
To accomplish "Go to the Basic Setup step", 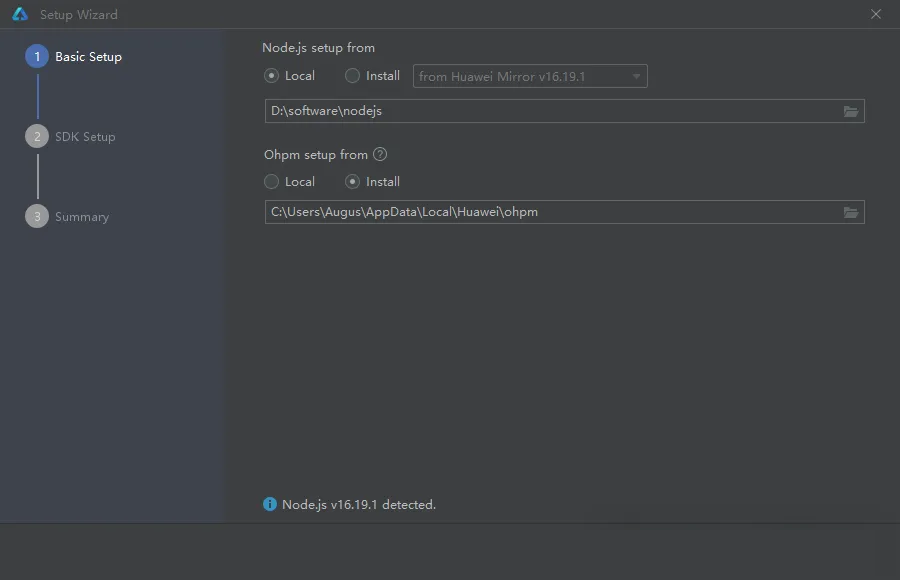I will pyautogui.click(x=73, y=56).
